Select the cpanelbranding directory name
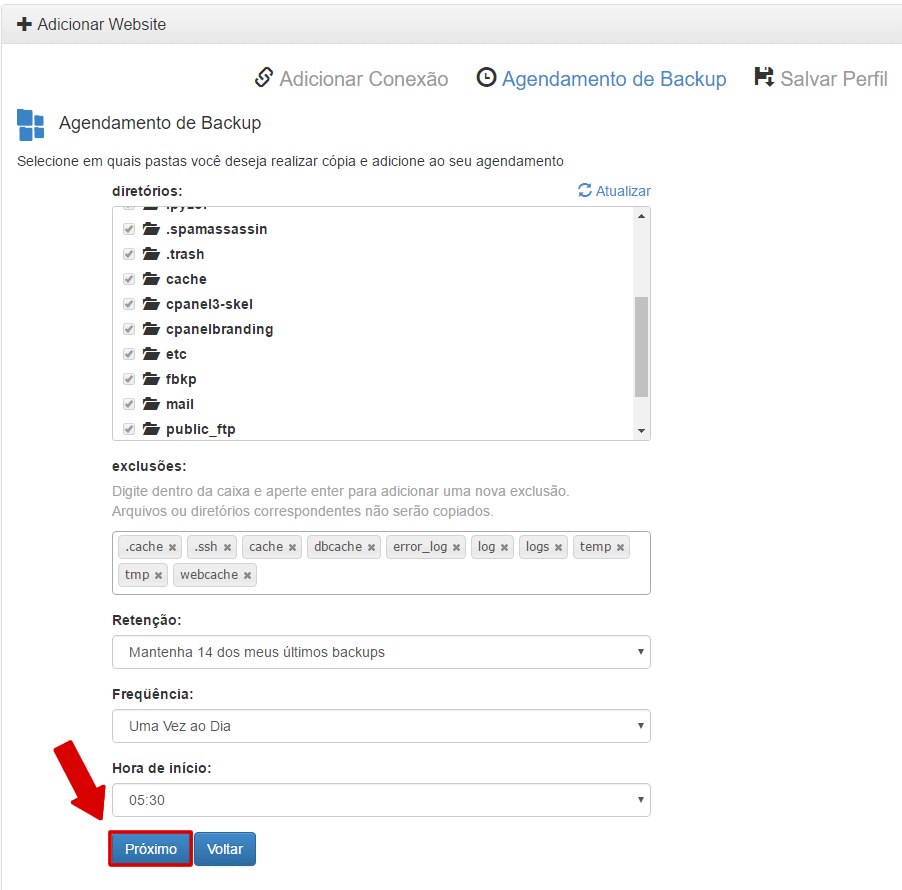This screenshot has width=902, height=890. (x=219, y=329)
